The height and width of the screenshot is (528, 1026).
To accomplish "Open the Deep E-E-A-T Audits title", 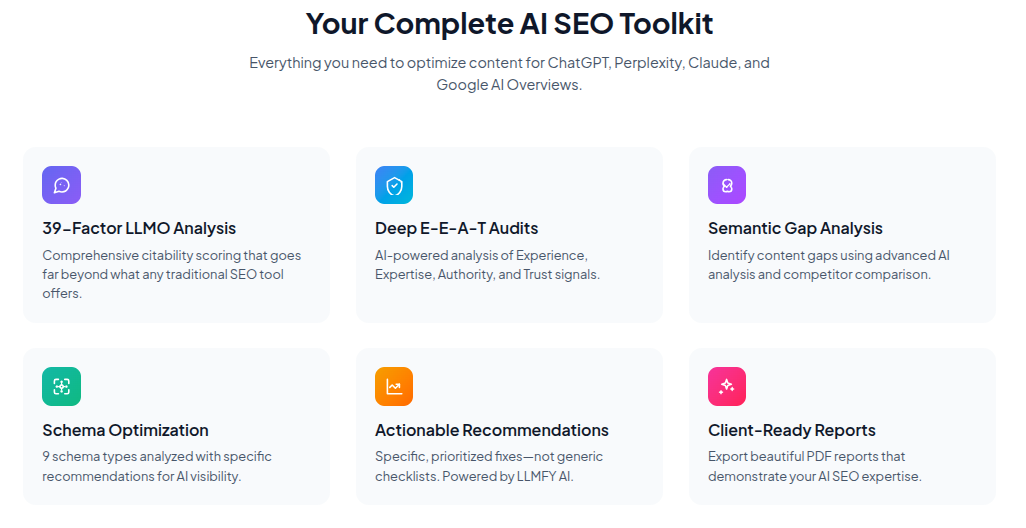I will tap(456, 228).
